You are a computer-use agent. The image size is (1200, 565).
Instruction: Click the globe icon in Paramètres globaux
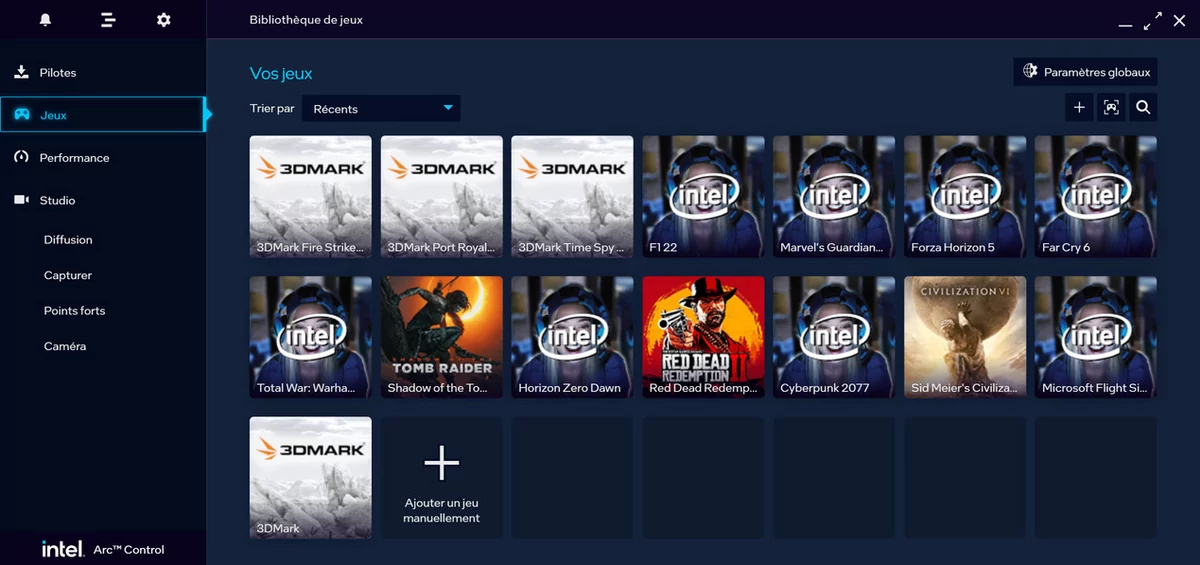(1030, 71)
